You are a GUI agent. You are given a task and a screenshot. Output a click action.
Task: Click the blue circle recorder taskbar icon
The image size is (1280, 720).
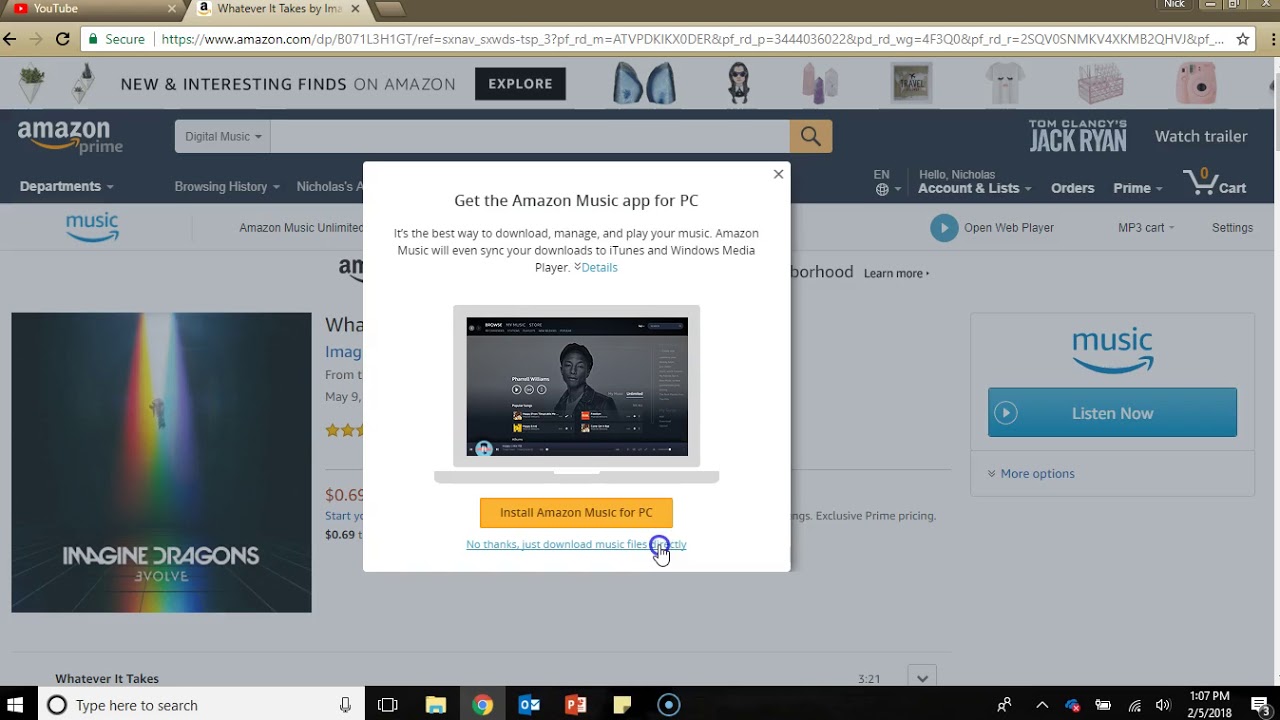[669, 705]
